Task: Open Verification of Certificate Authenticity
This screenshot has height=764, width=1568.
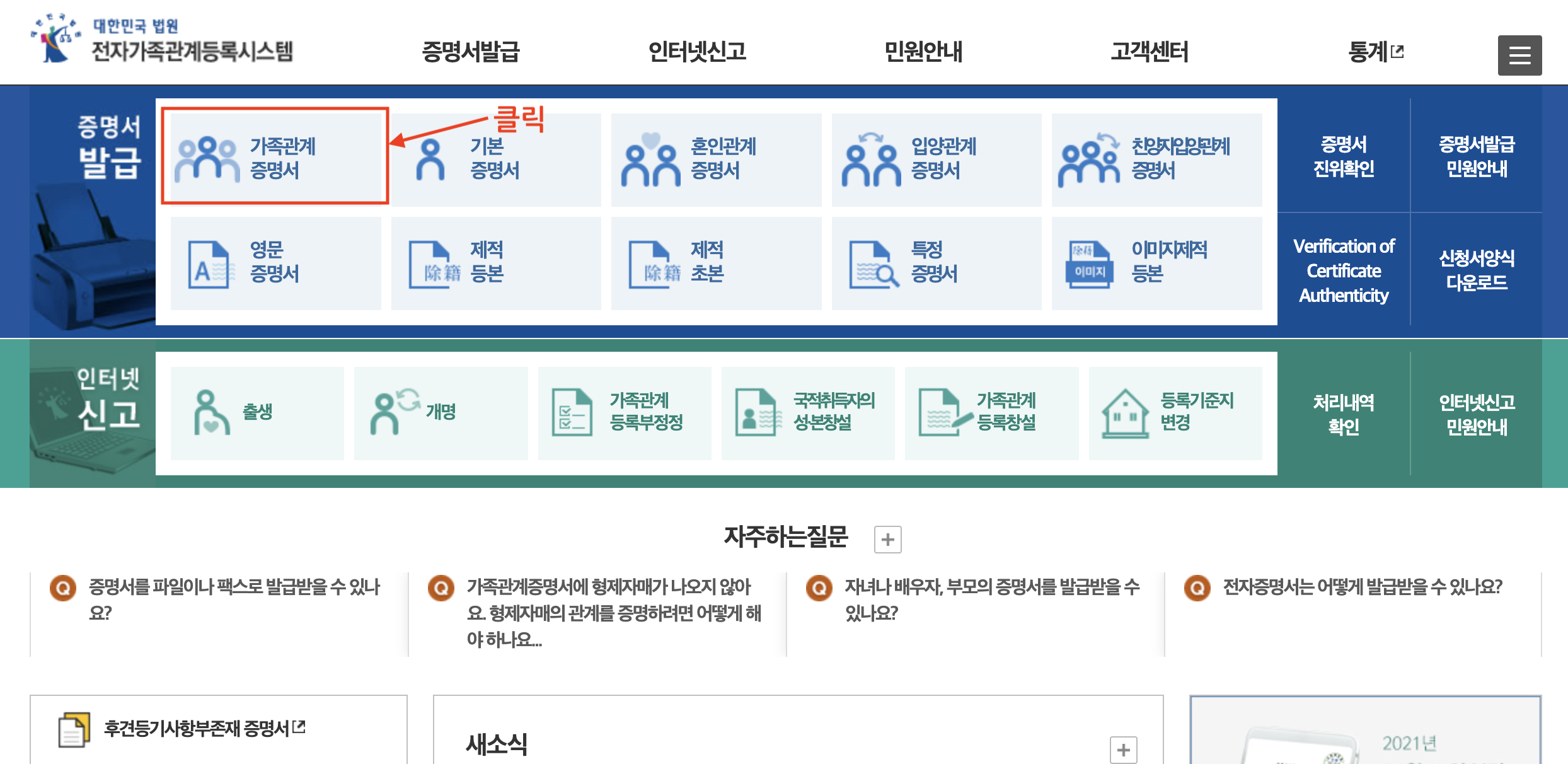Action: point(1344,270)
